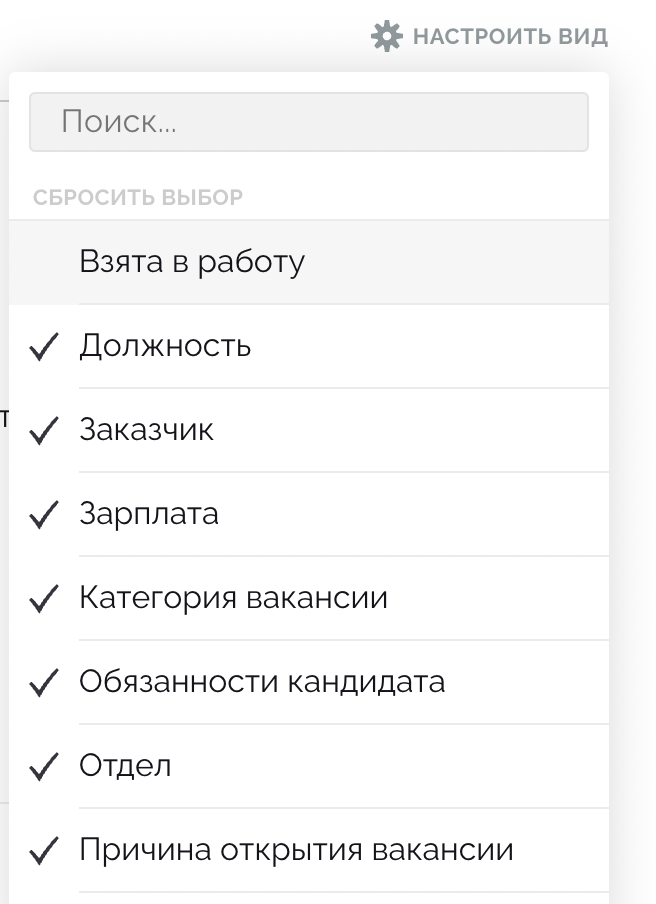Open the Настроить вид settings
The width and height of the screenshot is (656, 904).
(489, 36)
